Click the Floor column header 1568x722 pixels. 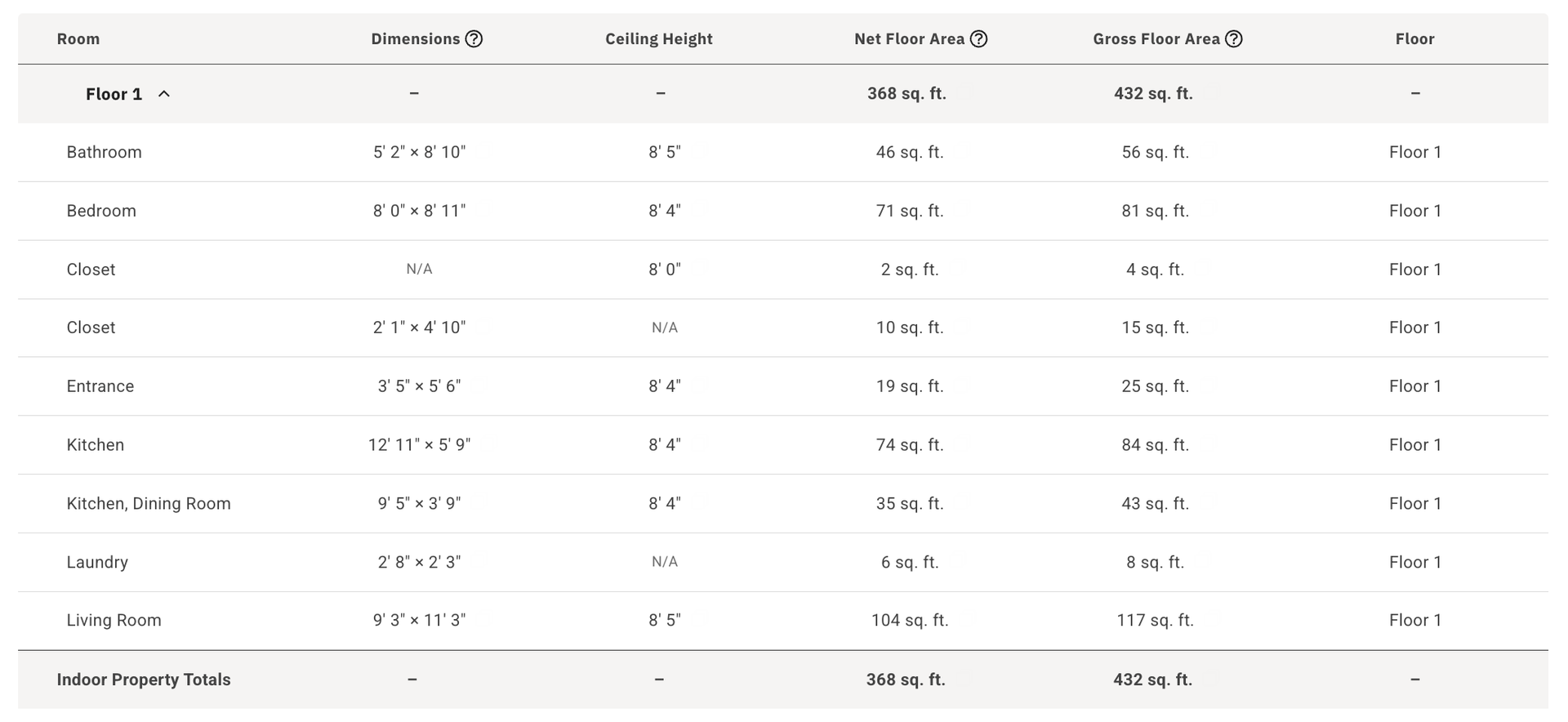1414,39
